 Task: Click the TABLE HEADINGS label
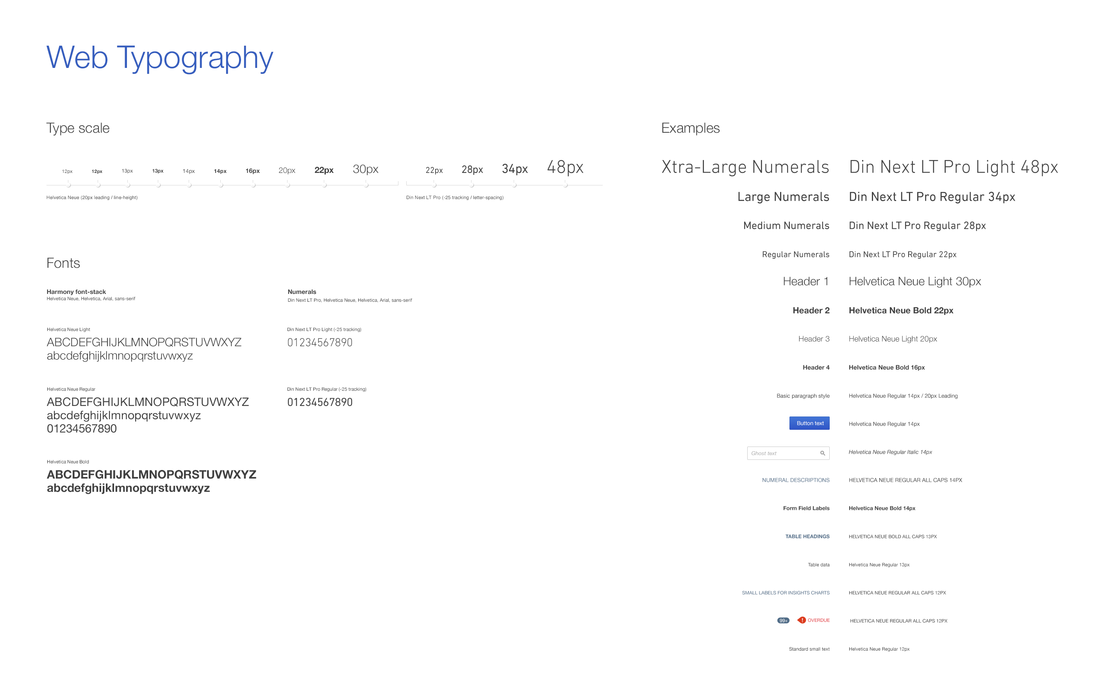(x=807, y=536)
